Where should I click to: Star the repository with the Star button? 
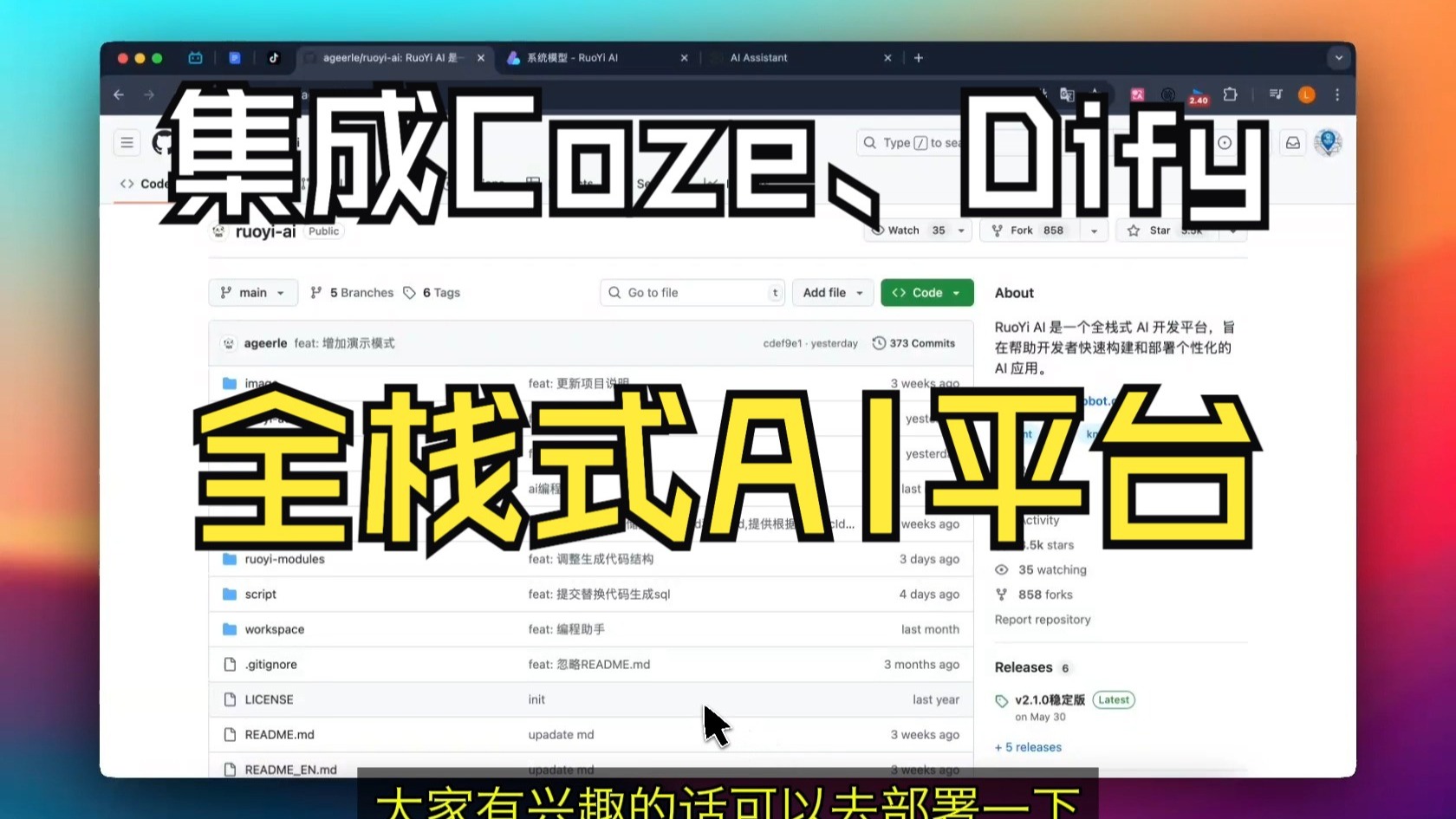click(x=1167, y=231)
